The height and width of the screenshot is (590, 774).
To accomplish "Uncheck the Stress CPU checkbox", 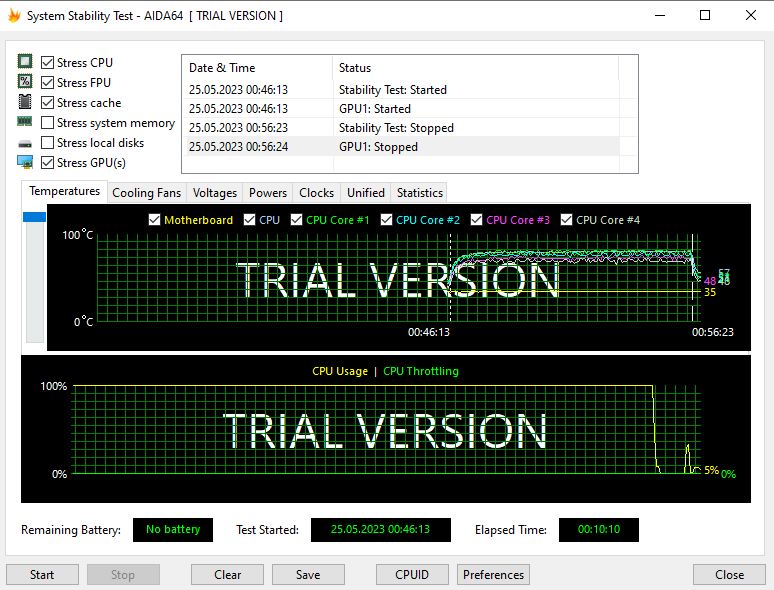I will tap(47, 63).
